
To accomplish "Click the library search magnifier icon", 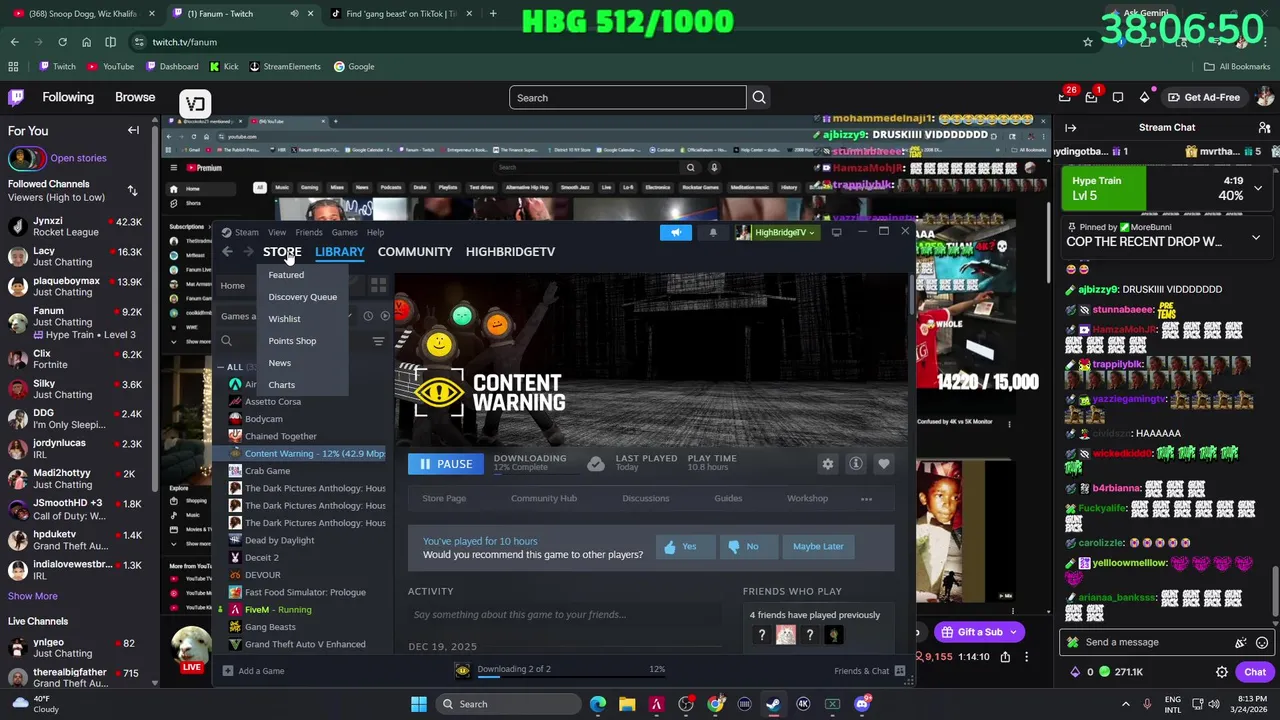I will (227, 342).
